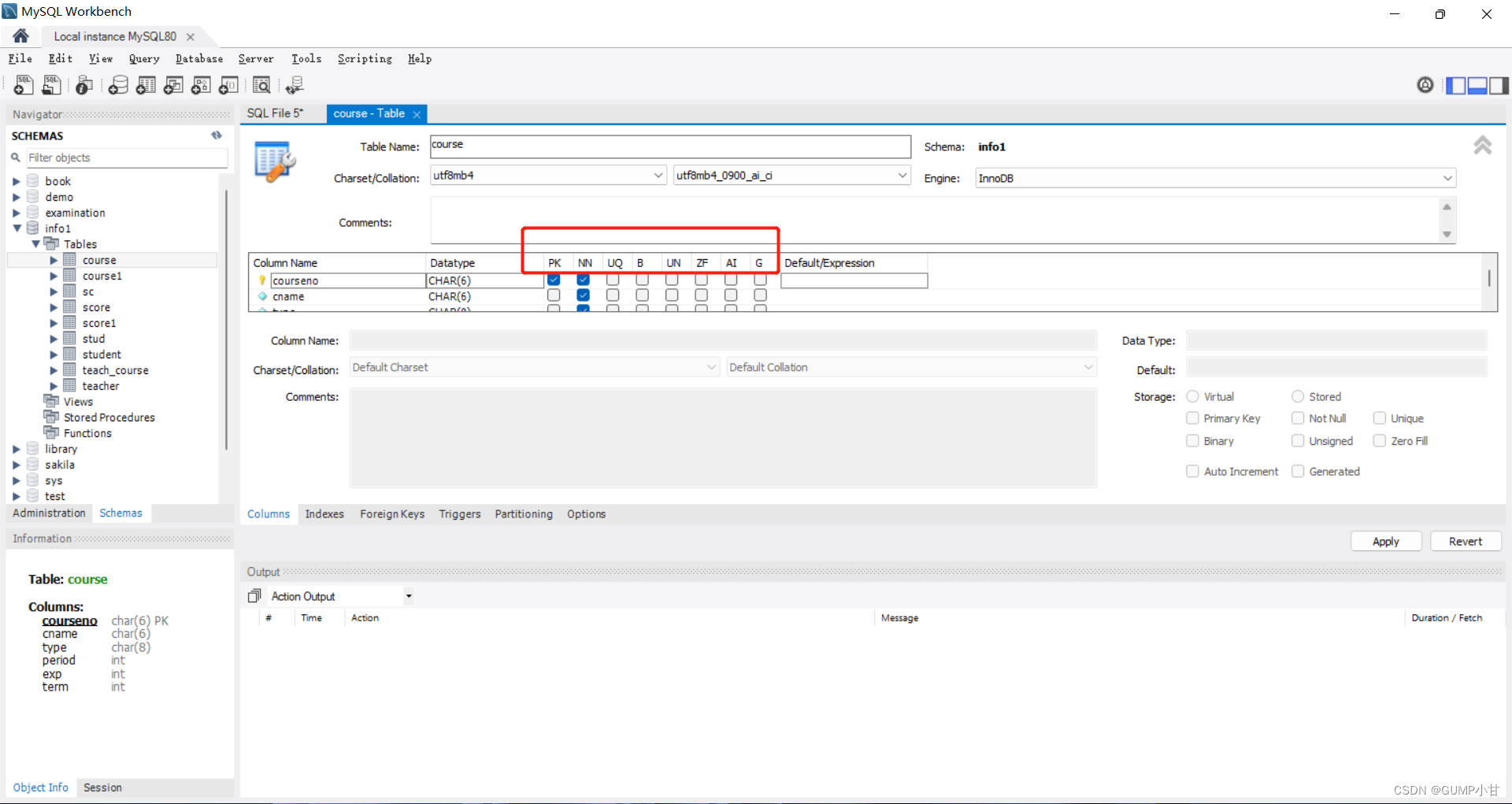Select the teacher table in tree
The width and height of the screenshot is (1512, 804).
pyautogui.click(x=101, y=386)
